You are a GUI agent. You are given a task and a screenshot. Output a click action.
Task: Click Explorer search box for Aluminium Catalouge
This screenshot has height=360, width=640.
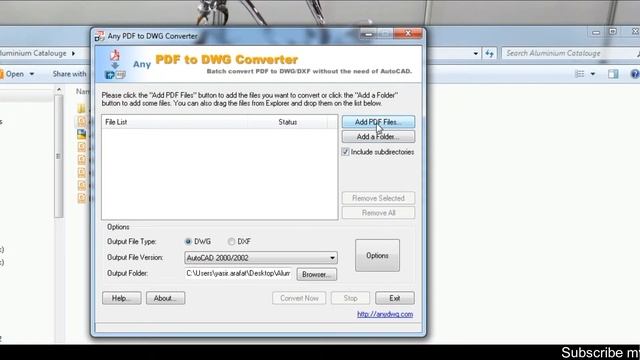click(x=570, y=53)
